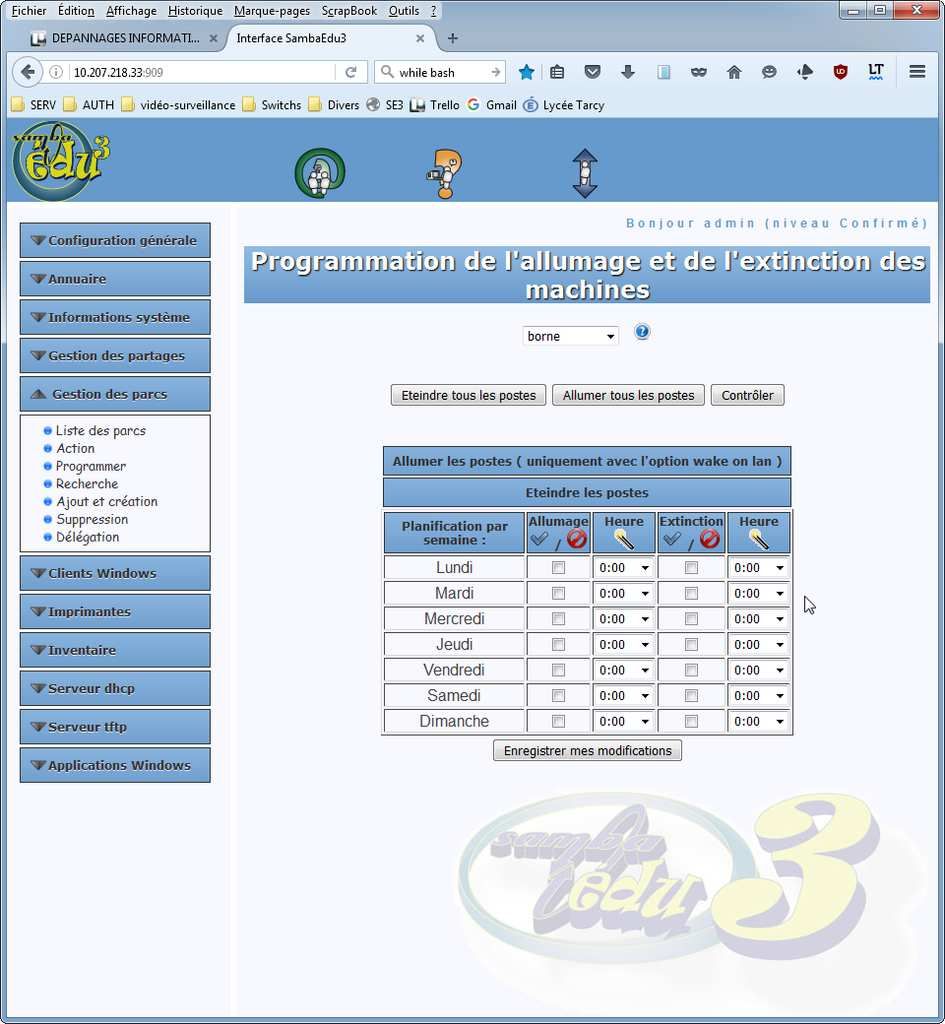
Task: Expand the Configuration générale menu
Action: [x=115, y=240]
